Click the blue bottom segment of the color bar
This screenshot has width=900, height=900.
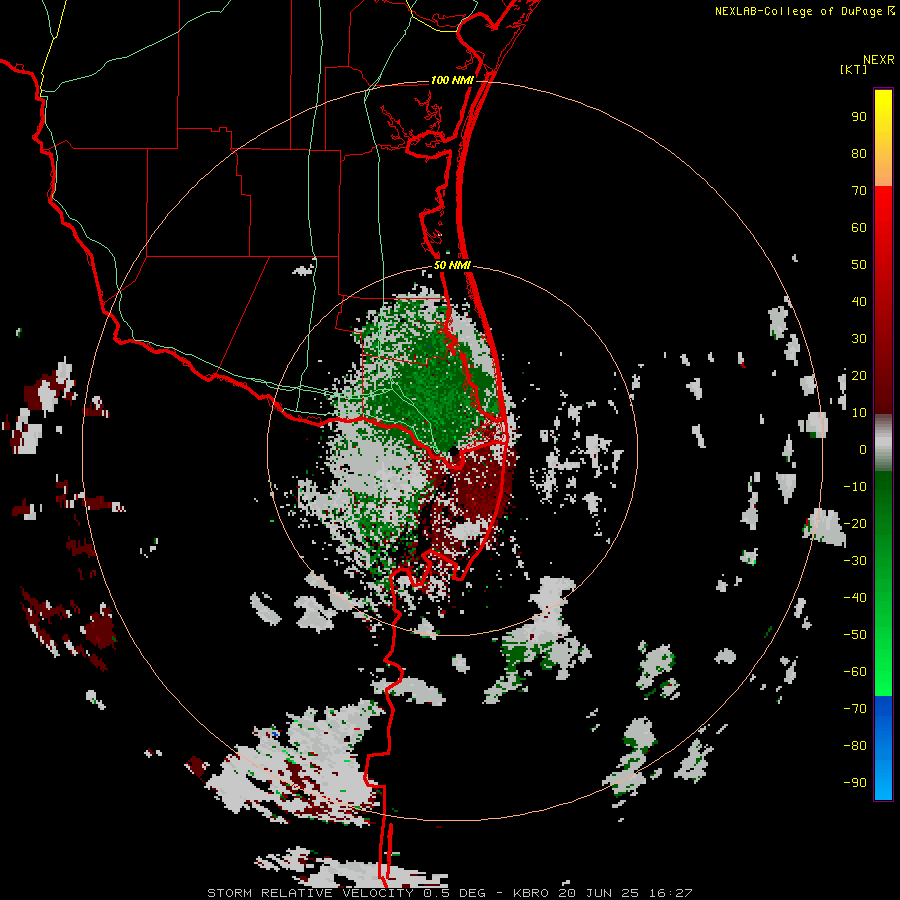point(883,747)
